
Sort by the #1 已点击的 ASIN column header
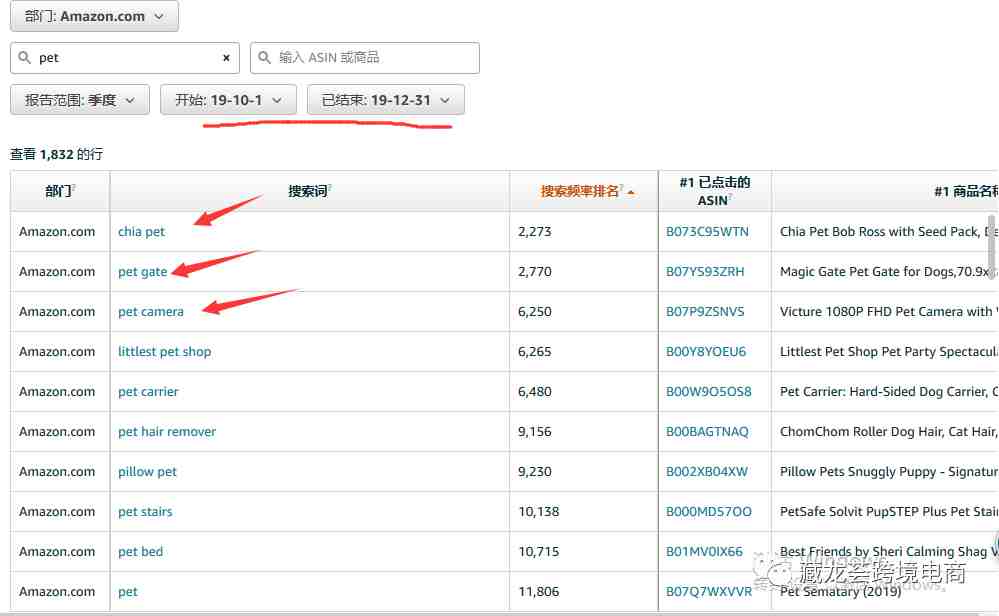(714, 191)
